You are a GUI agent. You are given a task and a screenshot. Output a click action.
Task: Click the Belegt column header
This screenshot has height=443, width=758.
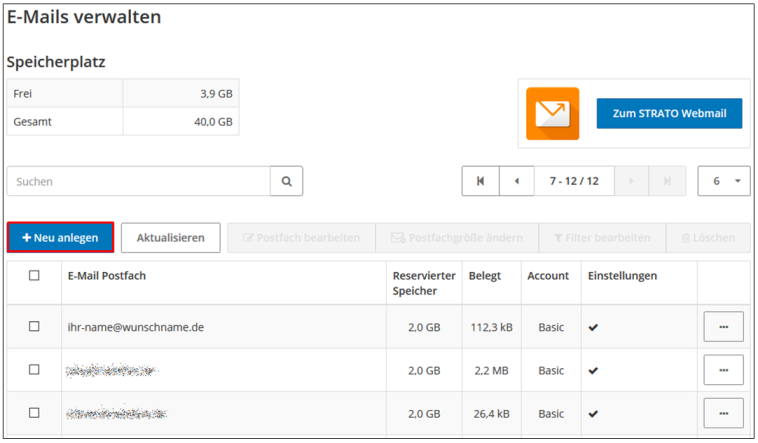485,276
